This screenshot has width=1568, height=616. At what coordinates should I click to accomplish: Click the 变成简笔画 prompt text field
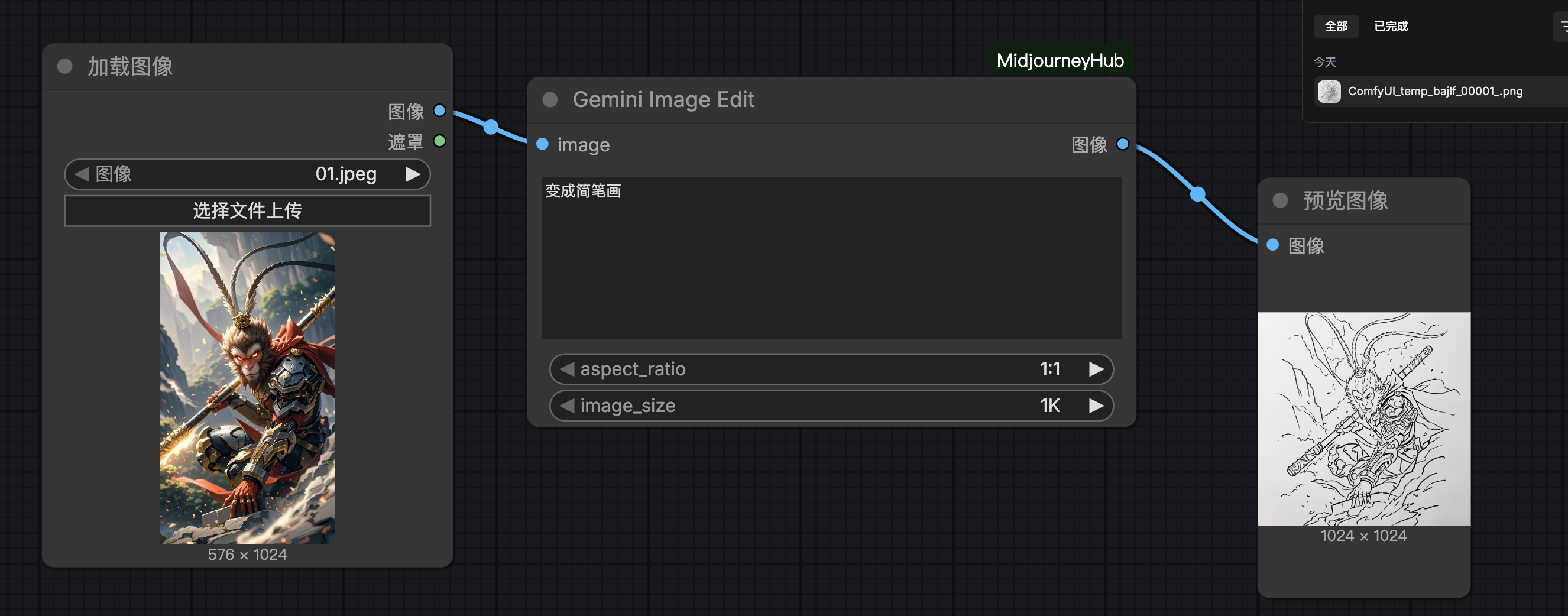[831, 258]
